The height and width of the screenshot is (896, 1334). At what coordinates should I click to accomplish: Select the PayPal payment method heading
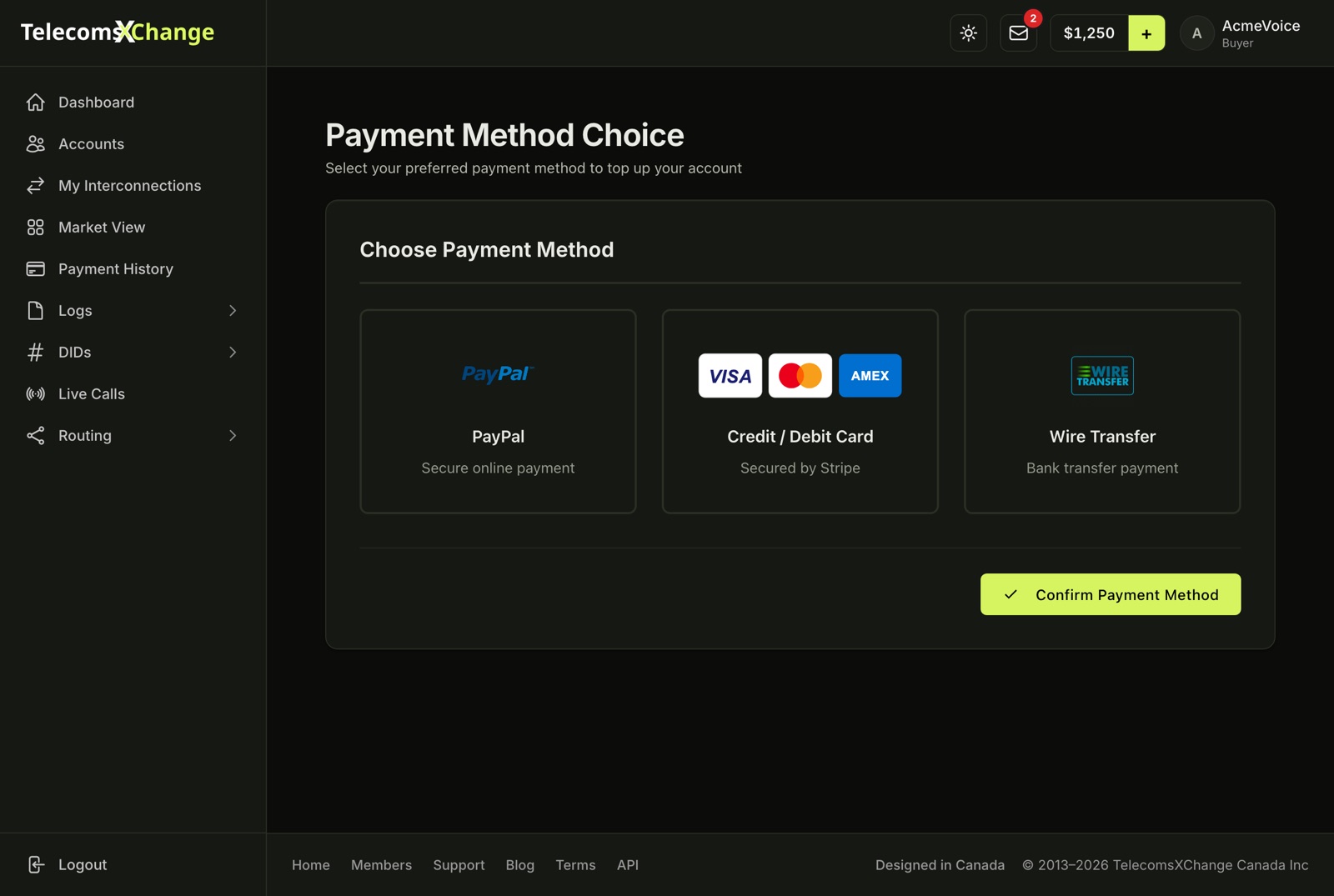tap(498, 436)
